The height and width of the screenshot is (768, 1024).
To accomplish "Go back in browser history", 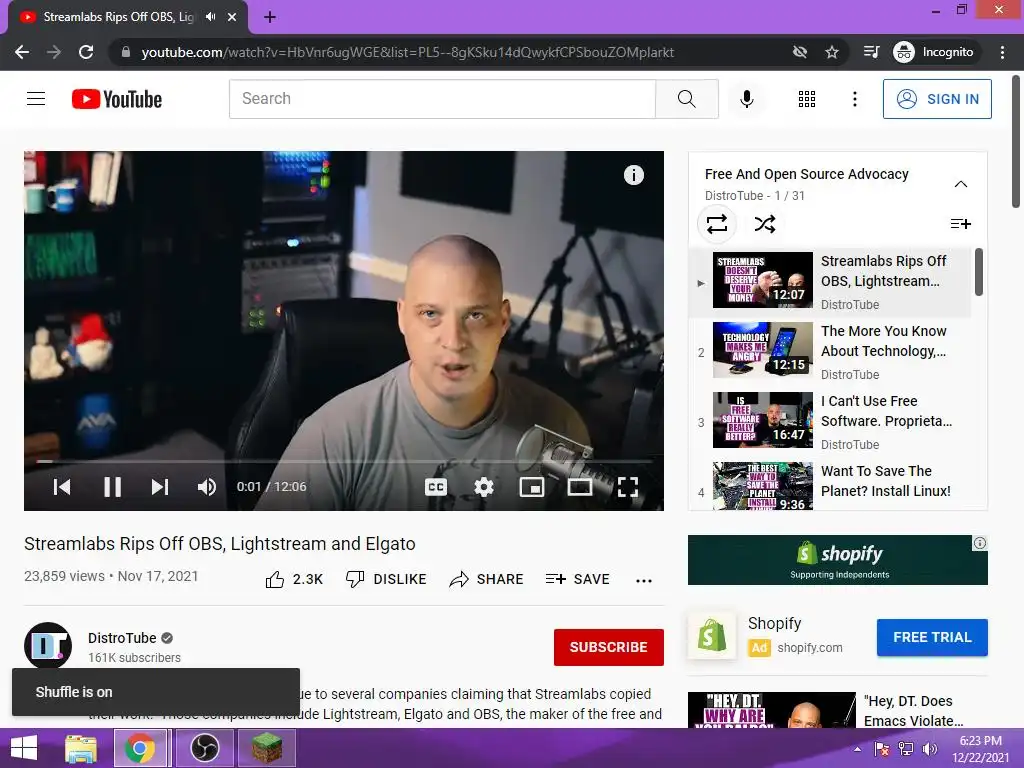I will (x=22, y=52).
